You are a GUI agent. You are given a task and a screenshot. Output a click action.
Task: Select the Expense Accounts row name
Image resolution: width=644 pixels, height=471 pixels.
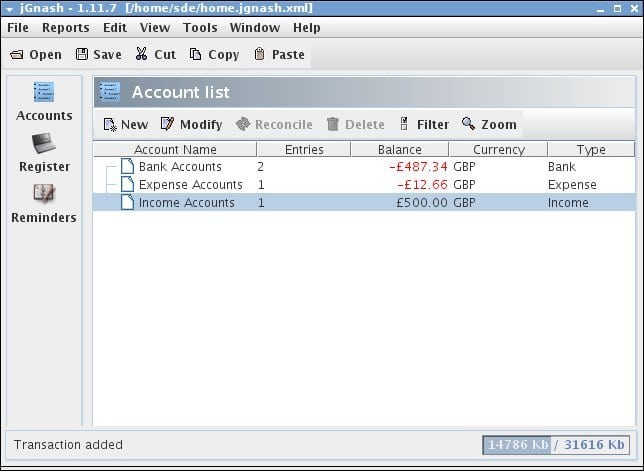pos(191,185)
